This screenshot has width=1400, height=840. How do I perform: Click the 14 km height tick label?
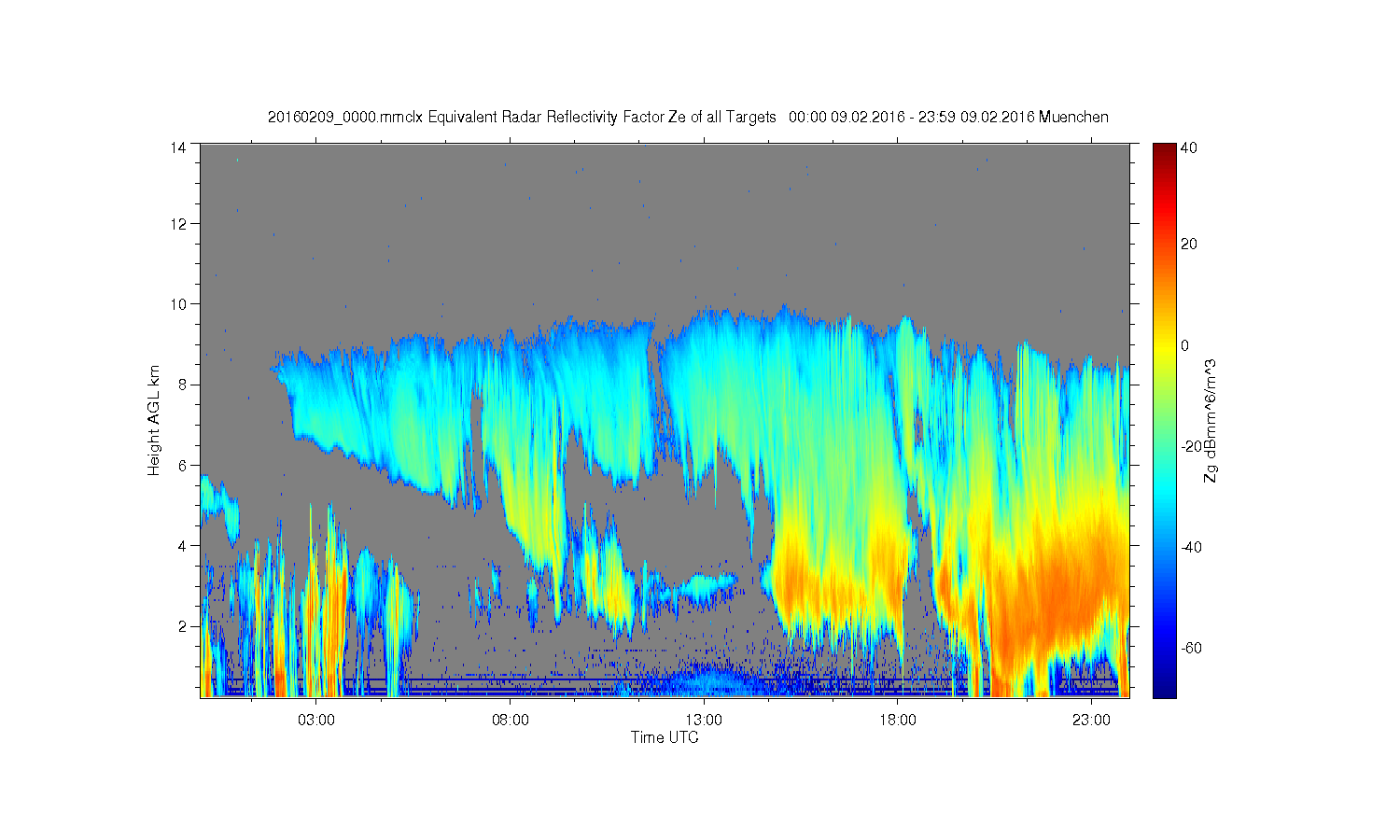click(x=177, y=147)
